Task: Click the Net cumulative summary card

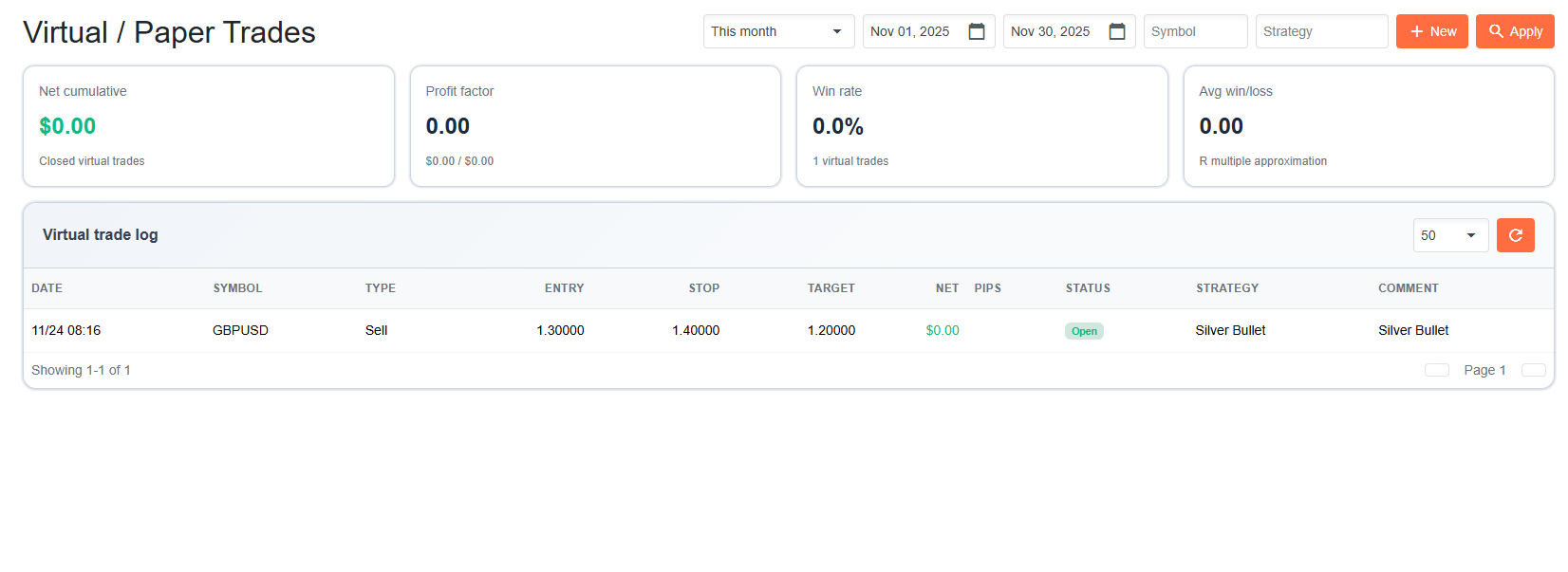Action: pos(208,126)
